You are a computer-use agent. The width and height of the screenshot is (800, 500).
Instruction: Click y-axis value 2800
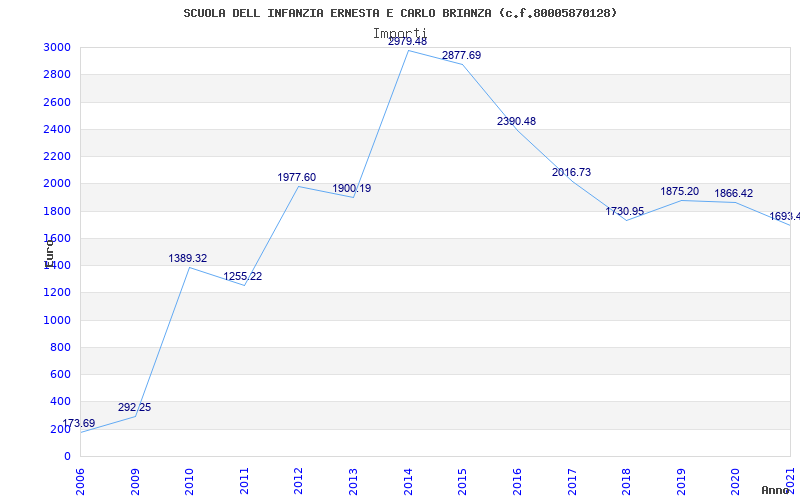pos(58,74)
